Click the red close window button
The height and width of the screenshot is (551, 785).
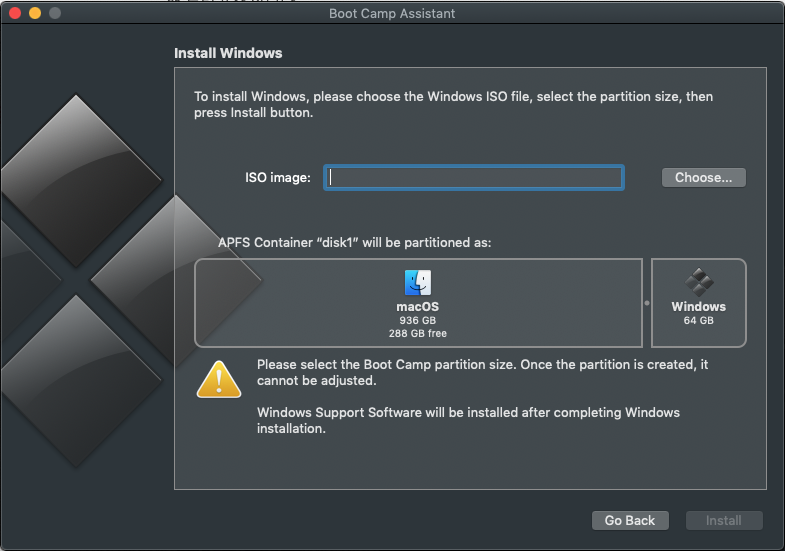tap(15, 13)
